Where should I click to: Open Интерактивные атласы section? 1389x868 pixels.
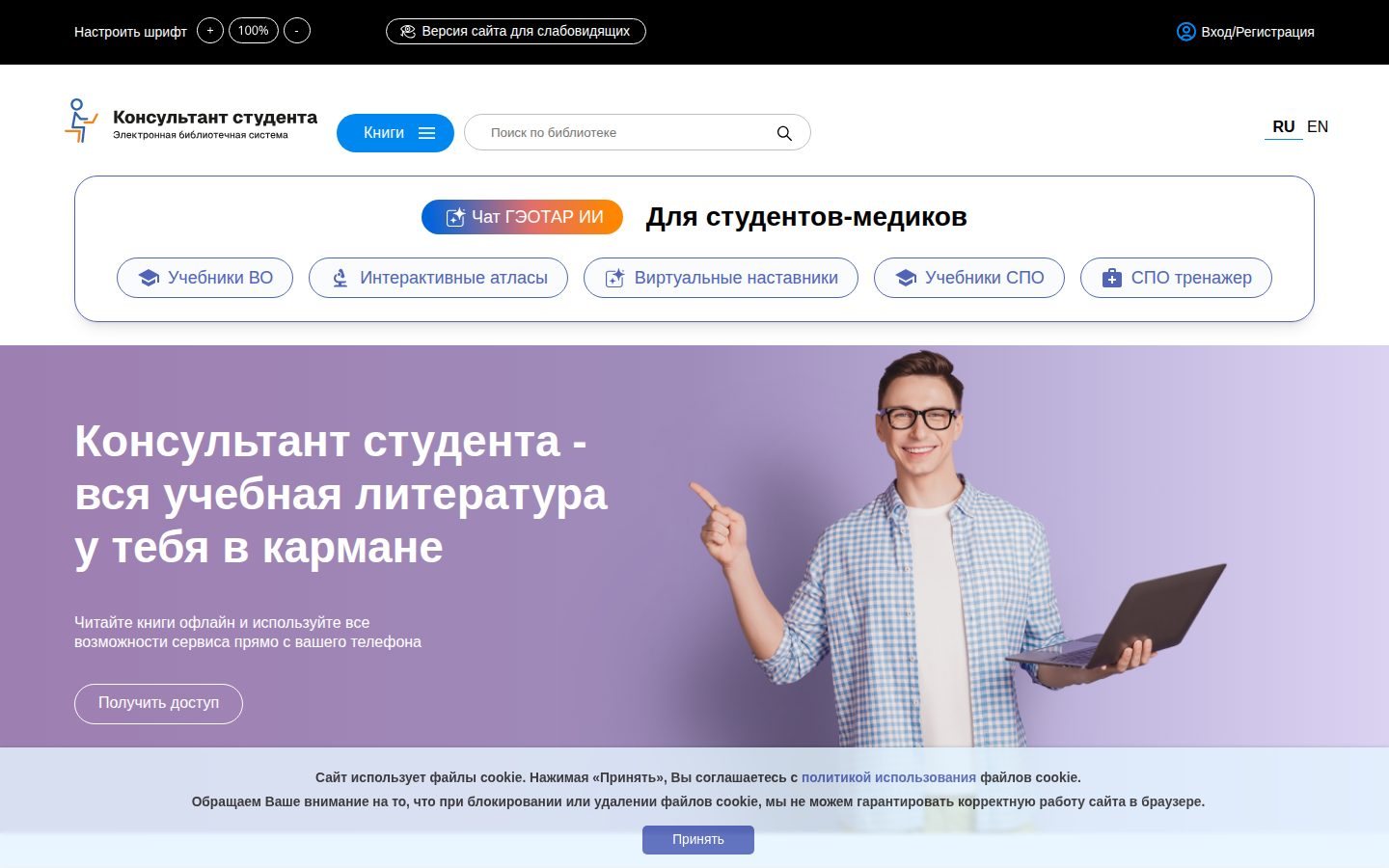coord(438,278)
